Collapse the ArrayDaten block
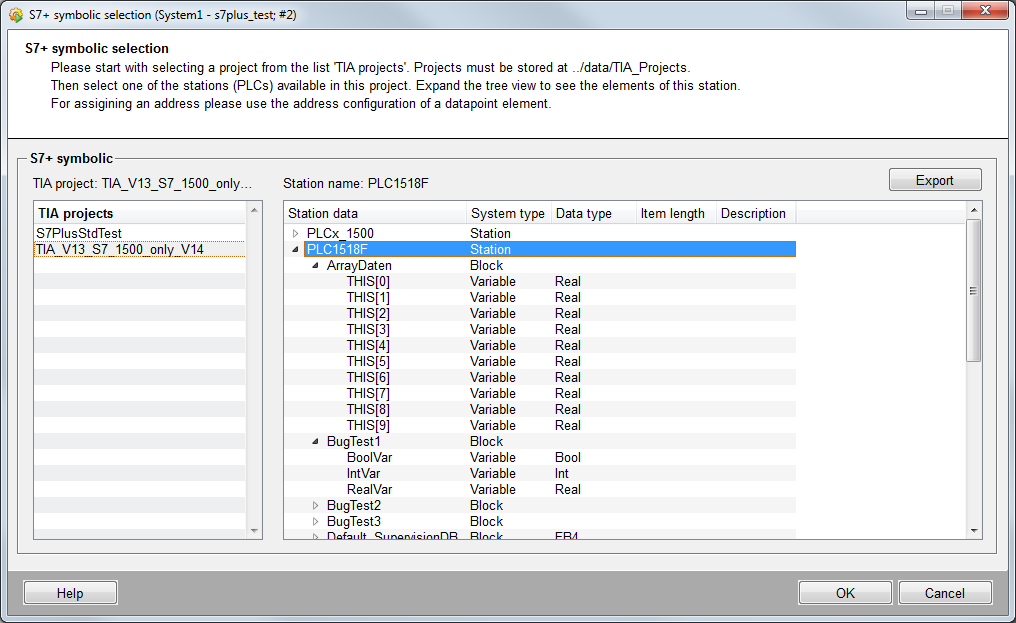 point(316,266)
